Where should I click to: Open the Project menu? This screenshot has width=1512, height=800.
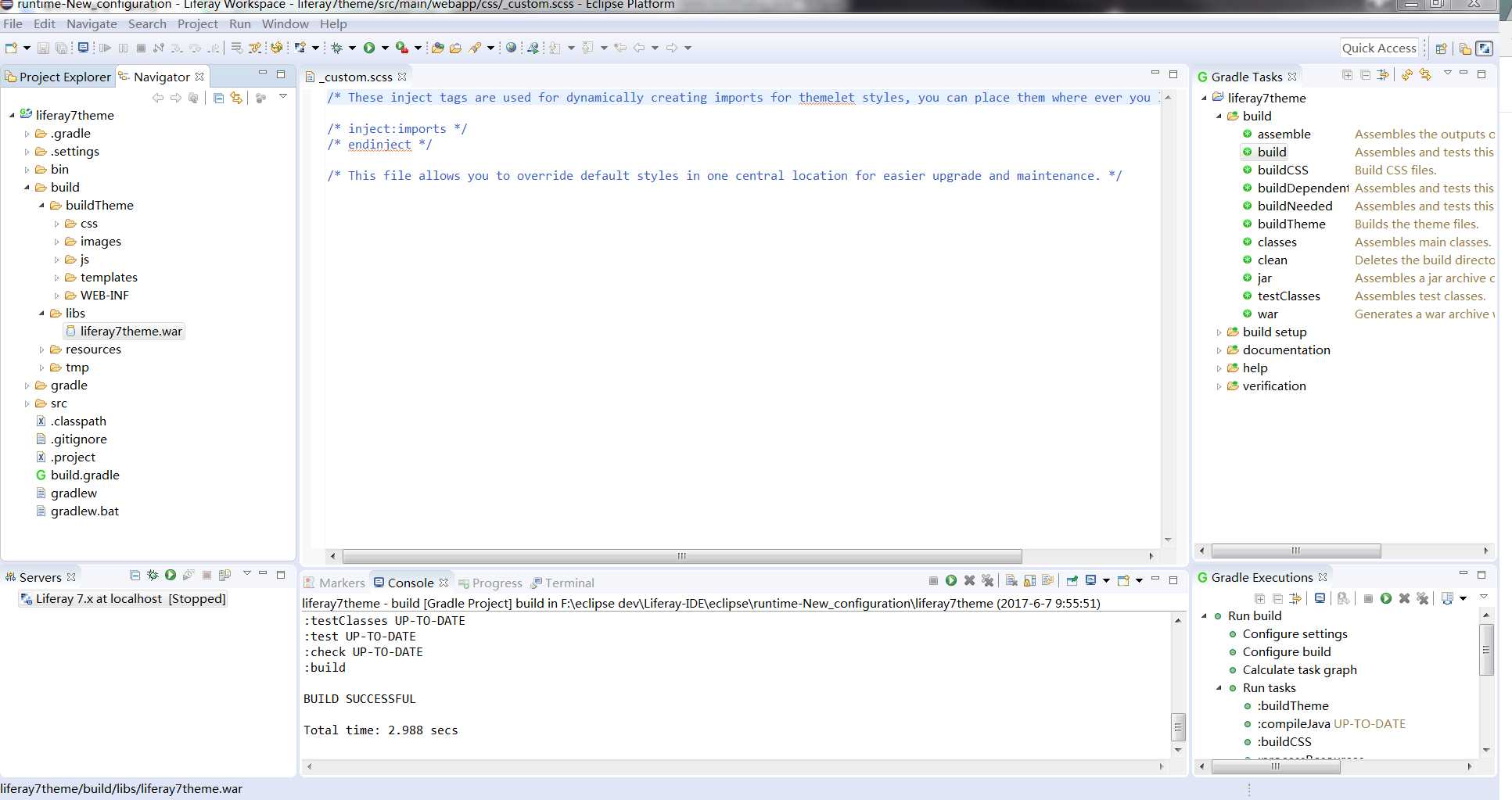click(197, 24)
